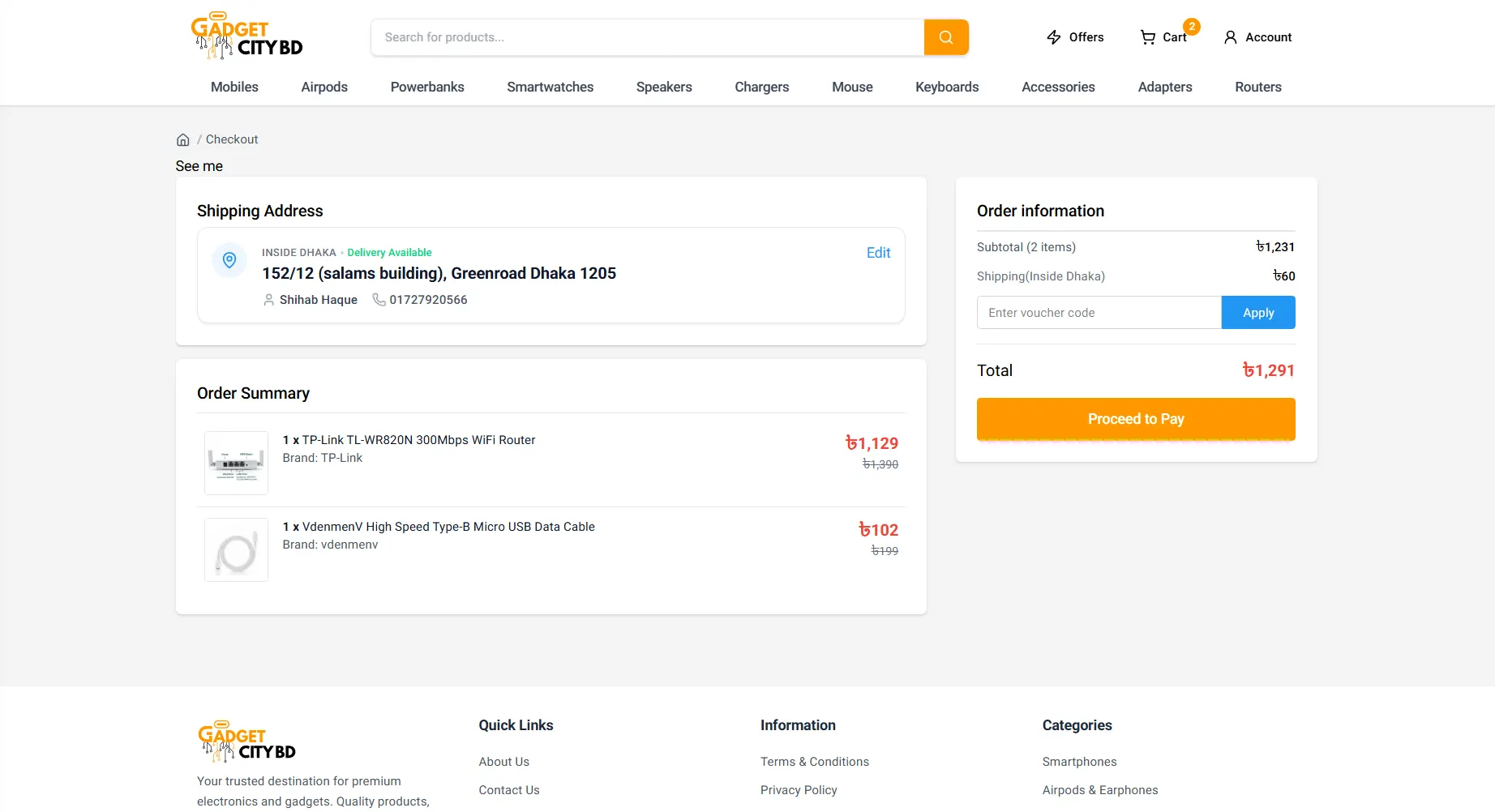Apply the voucher code
This screenshot has height=812, width=1495.
(x=1257, y=312)
